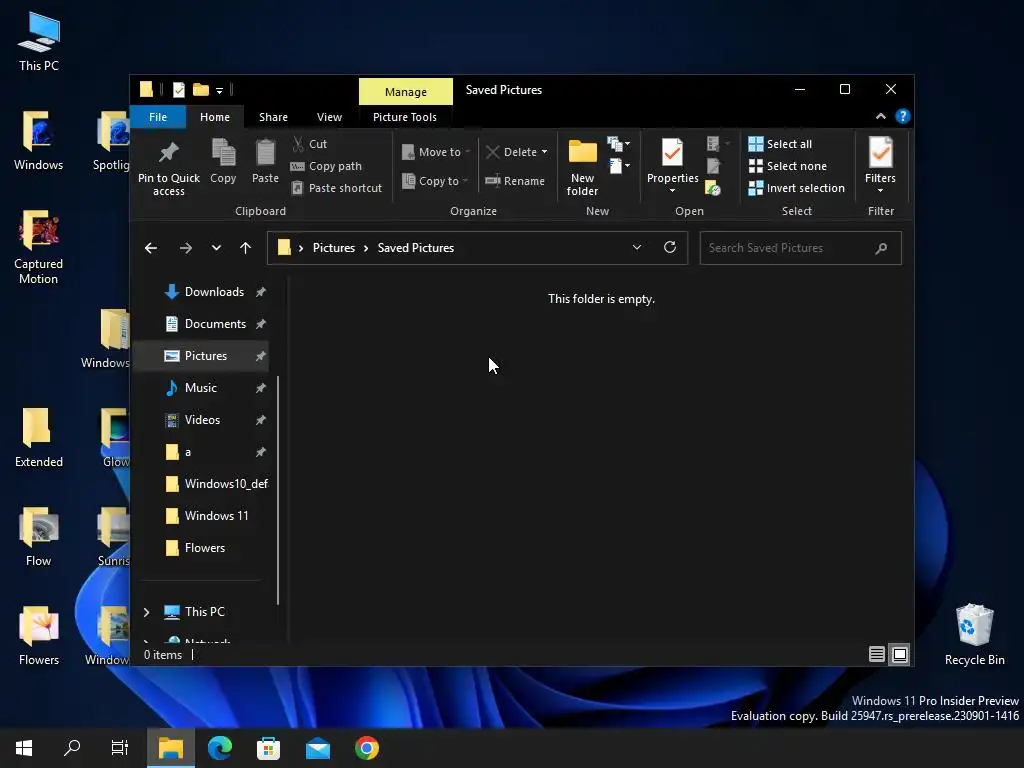Open Customize Quick Access Toolbar dropdown

219,90
